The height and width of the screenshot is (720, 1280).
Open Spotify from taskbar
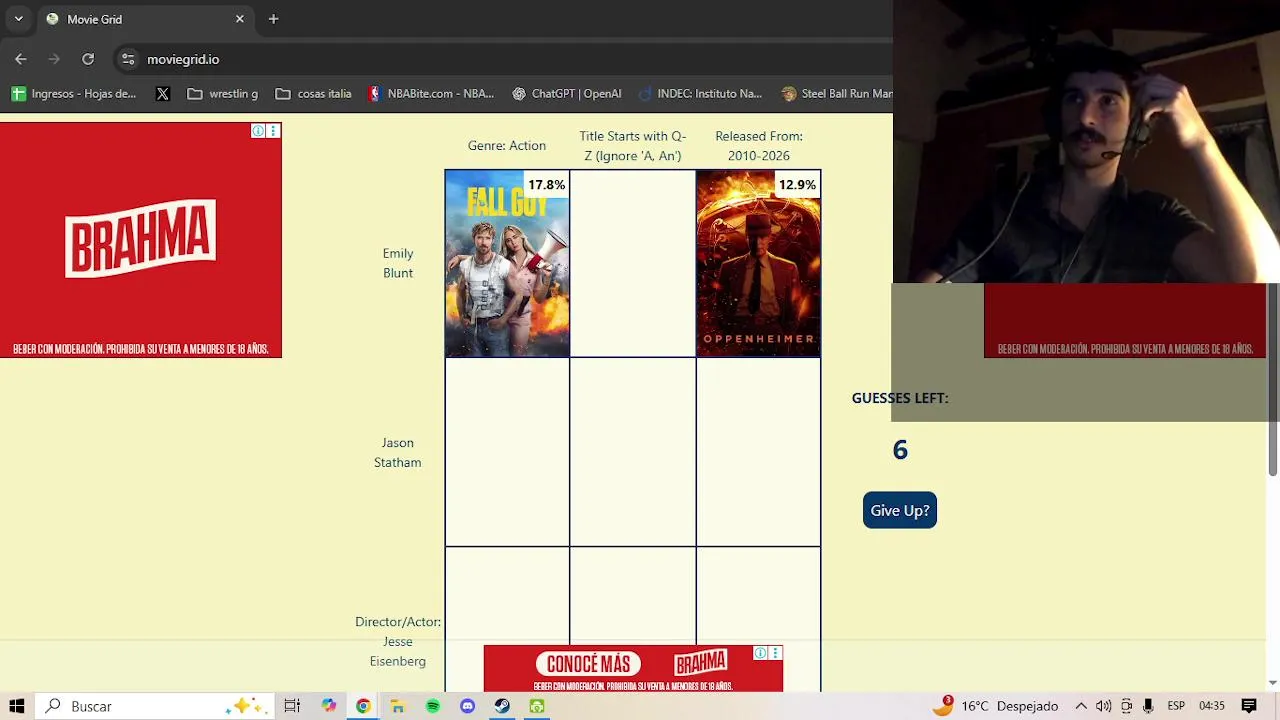tap(433, 706)
